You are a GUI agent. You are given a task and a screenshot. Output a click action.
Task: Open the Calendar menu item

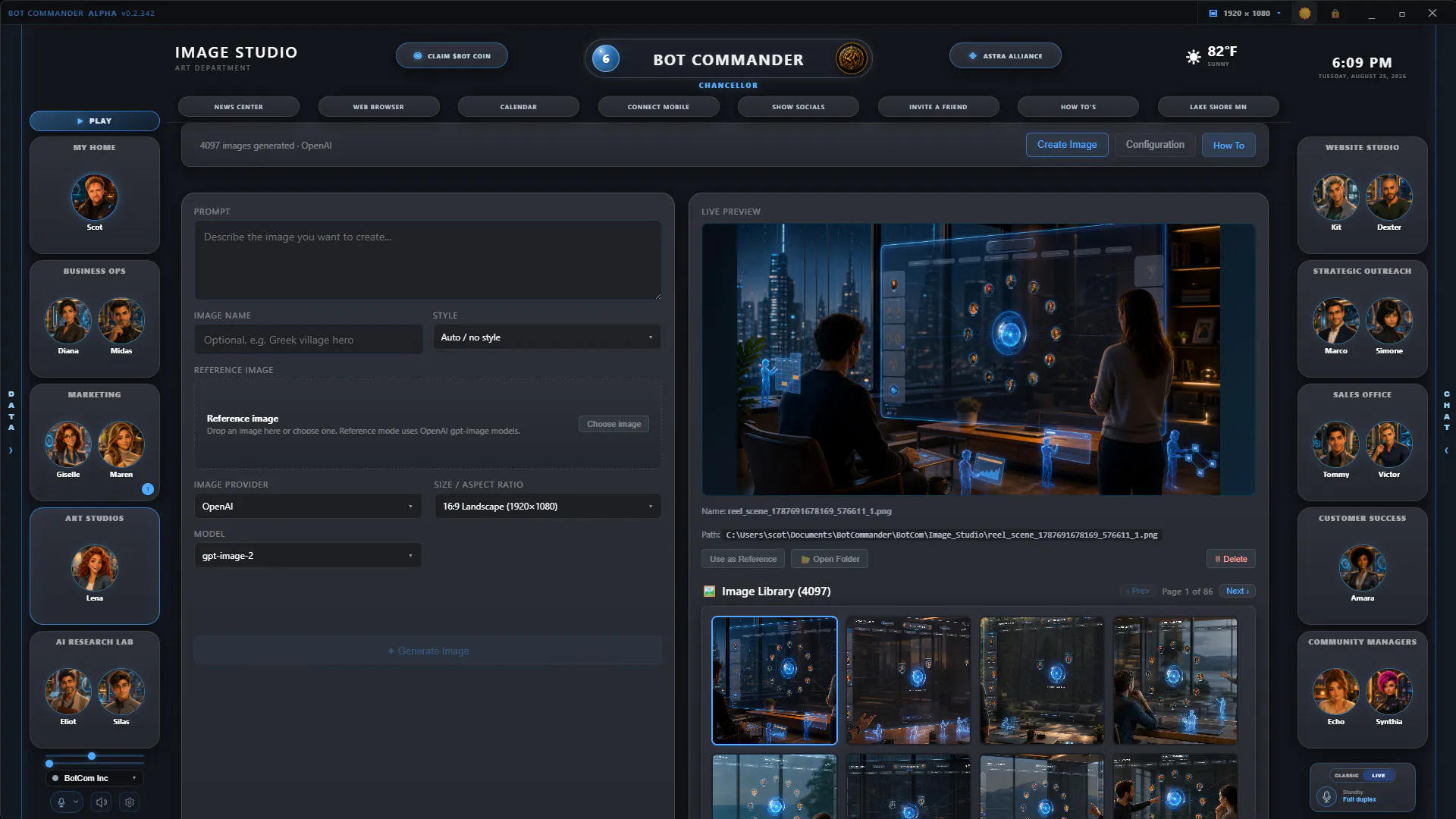point(519,107)
